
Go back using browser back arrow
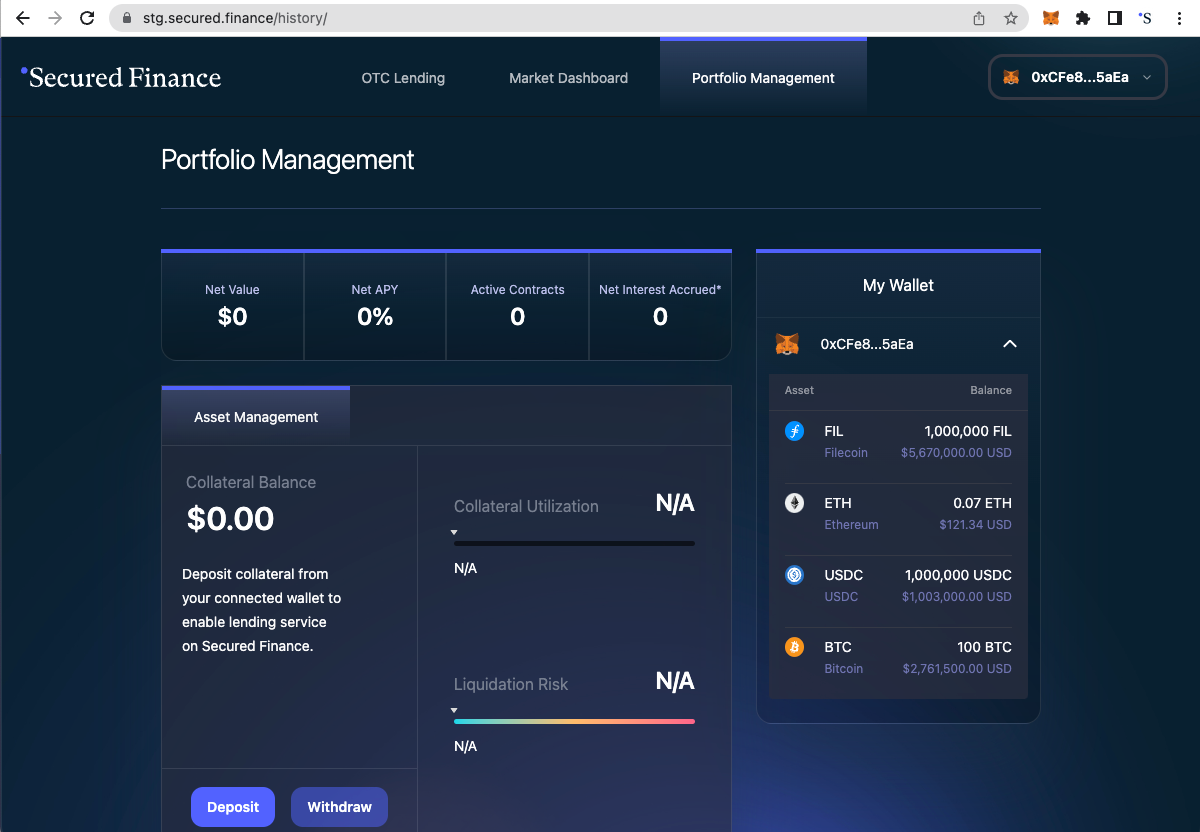pos(23,18)
